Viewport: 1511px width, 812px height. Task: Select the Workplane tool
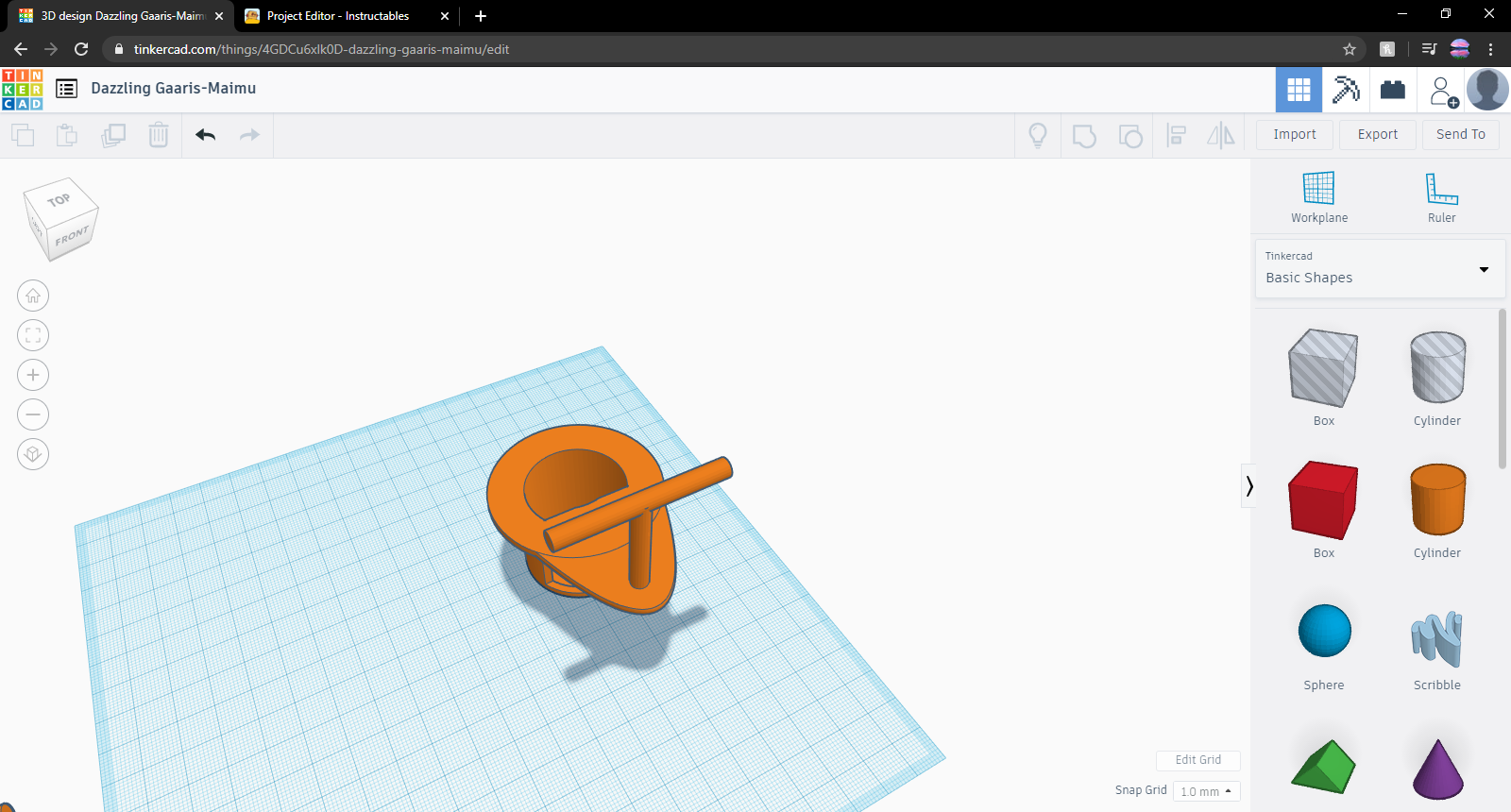point(1319,197)
